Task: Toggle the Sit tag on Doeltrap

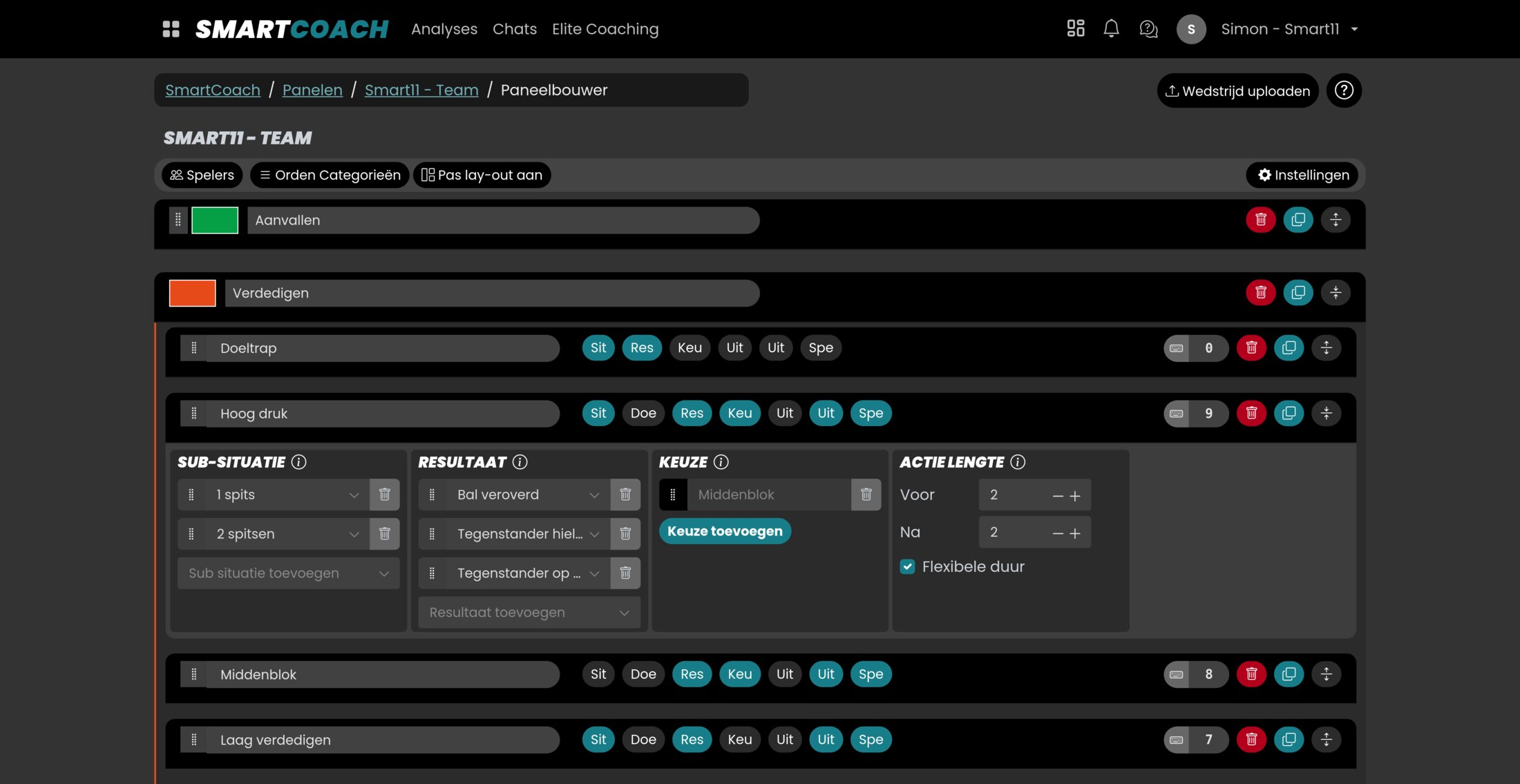Action: (598, 348)
